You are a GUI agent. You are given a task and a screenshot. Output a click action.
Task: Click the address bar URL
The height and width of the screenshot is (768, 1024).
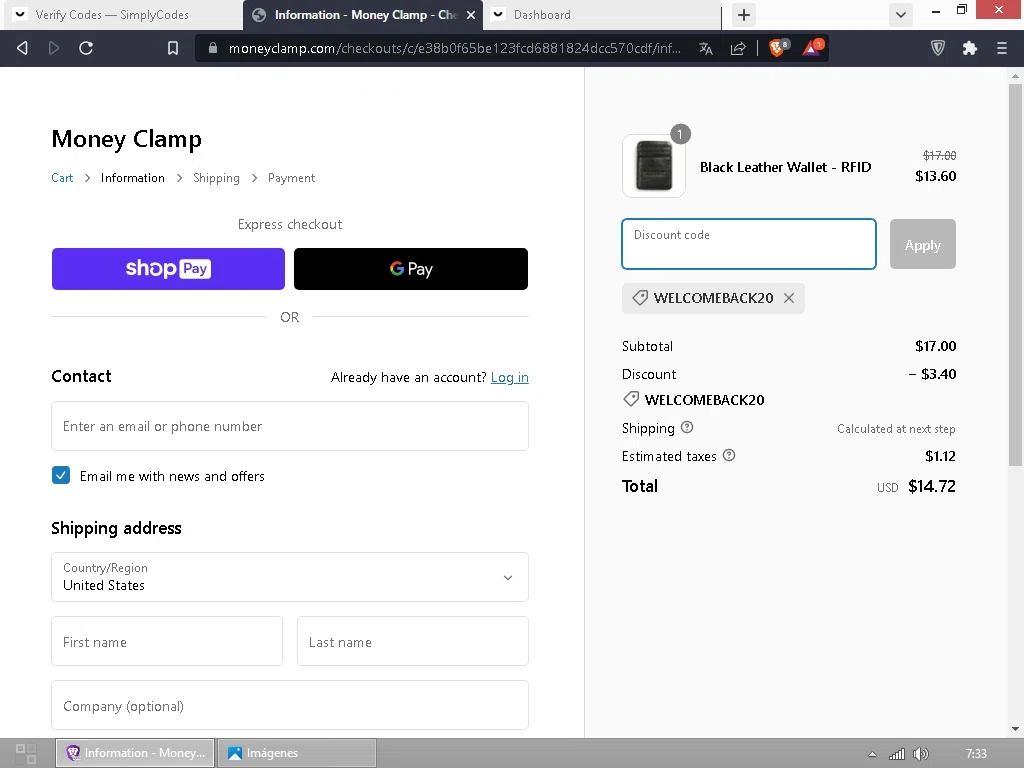pos(455,48)
